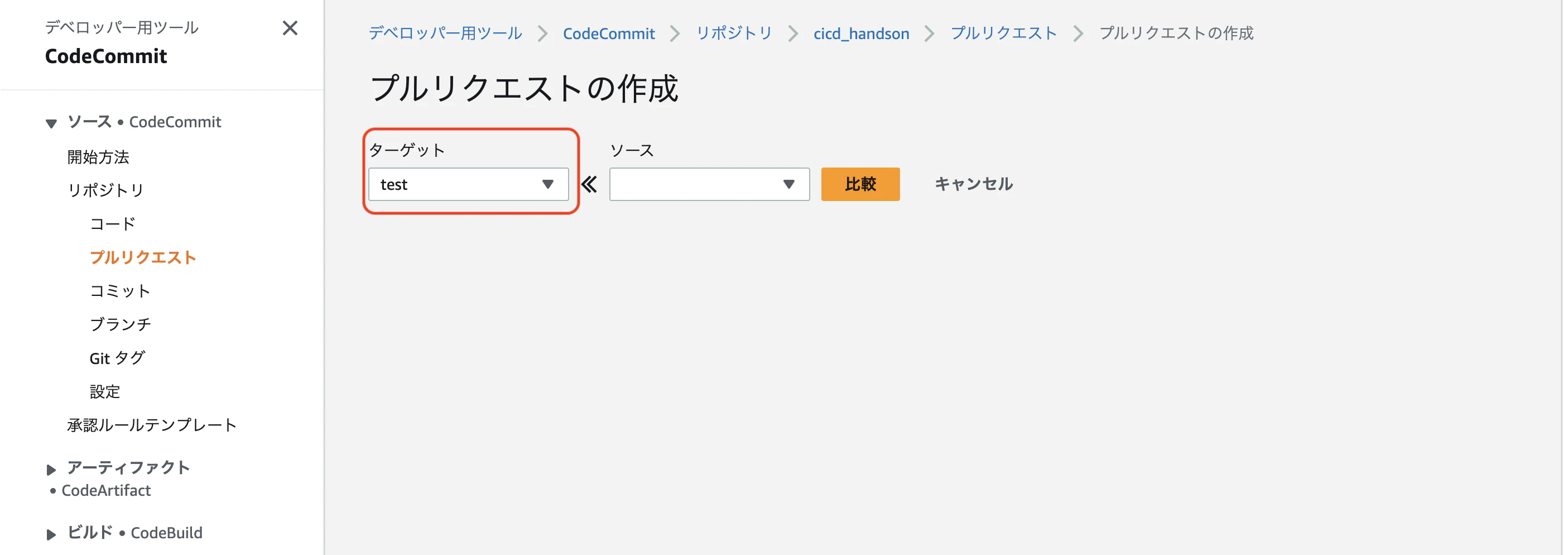Image resolution: width=1568 pixels, height=555 pixels.
Task: Open ブランチ from the repository menu
Action: coord(120,324)
